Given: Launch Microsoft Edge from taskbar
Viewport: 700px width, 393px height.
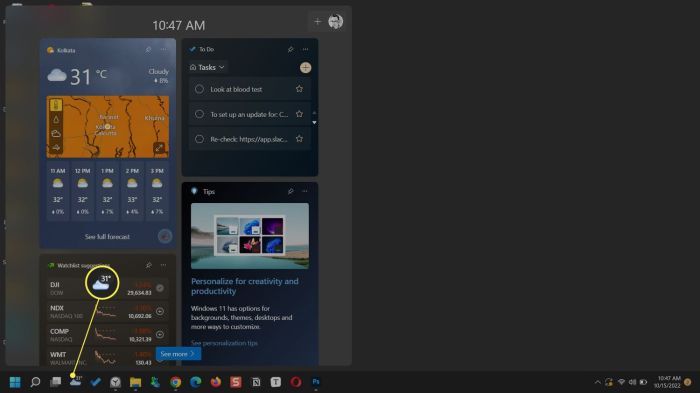Looking at the screenshot, I should [x=196, y=382].
